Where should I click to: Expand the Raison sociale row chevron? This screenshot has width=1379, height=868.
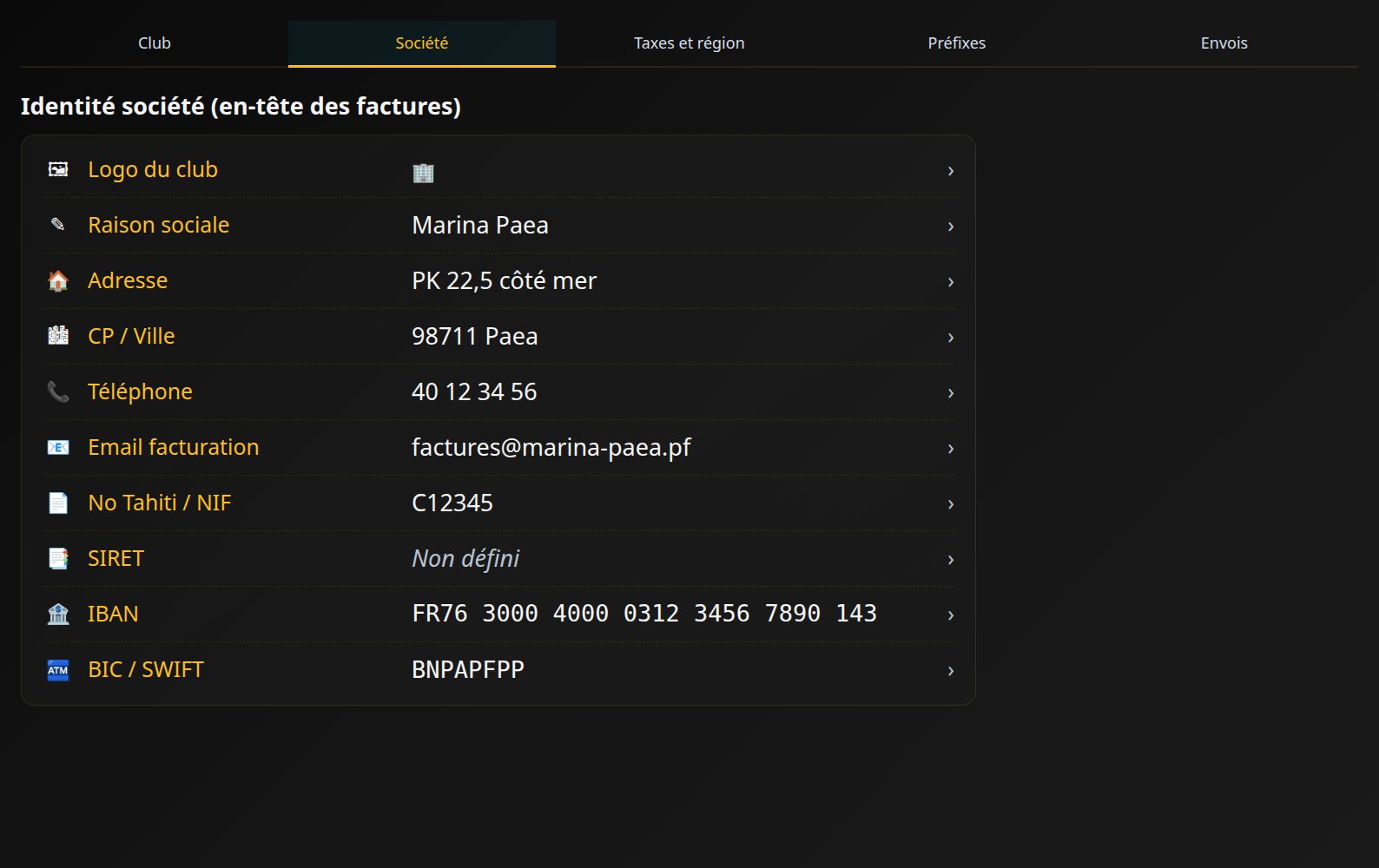click(951, 227)
